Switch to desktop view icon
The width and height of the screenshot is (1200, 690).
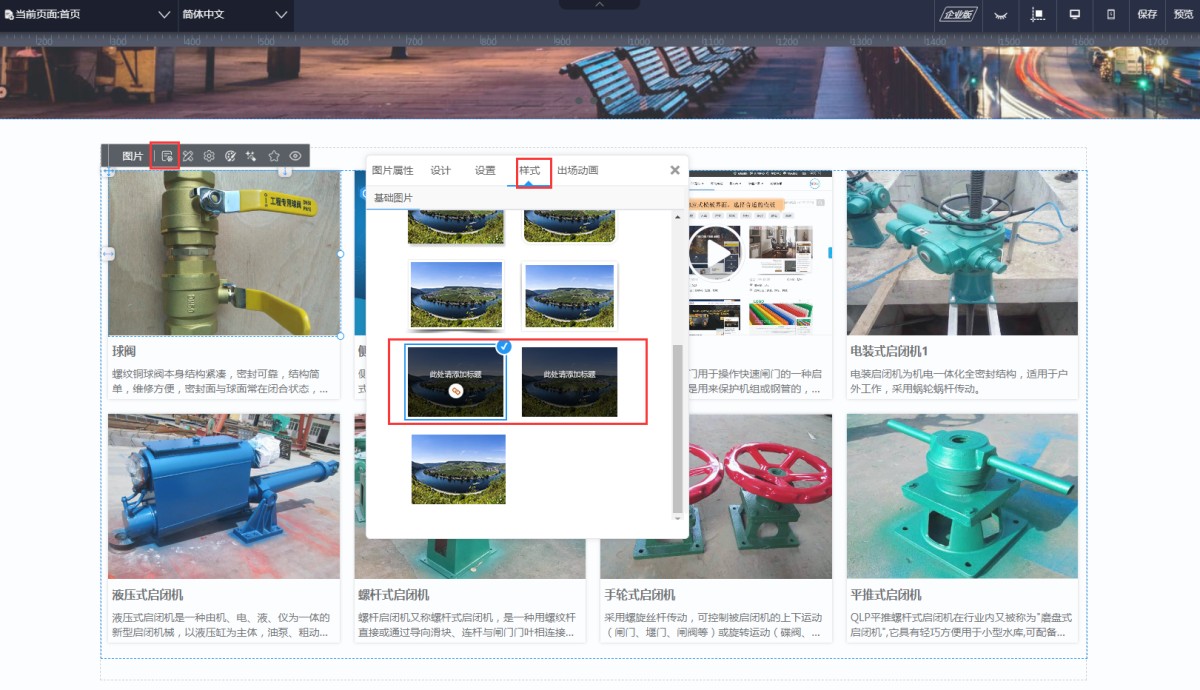point(1075,14)
